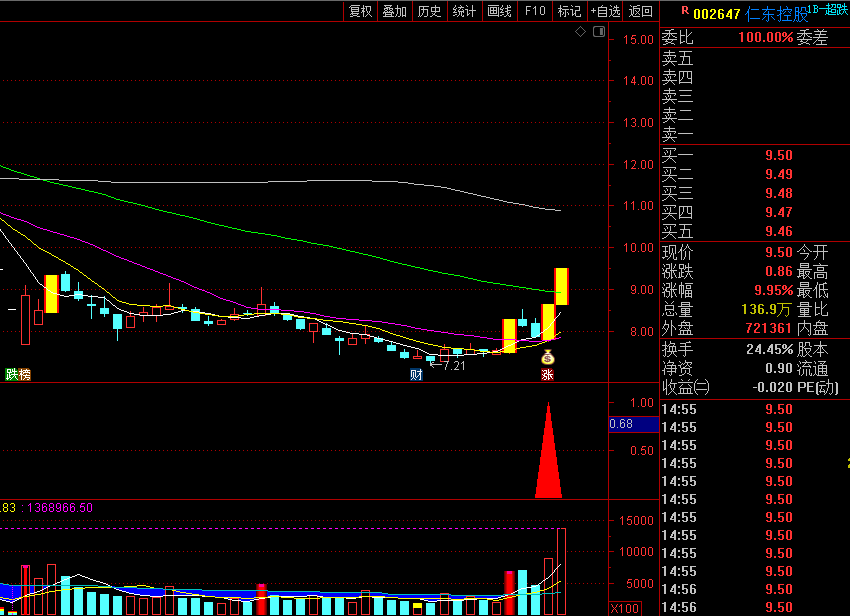The height and width of the screenshot is (616, 850).
Task: Select the 买二 price 9.49
Action: (x=778, y=174)
